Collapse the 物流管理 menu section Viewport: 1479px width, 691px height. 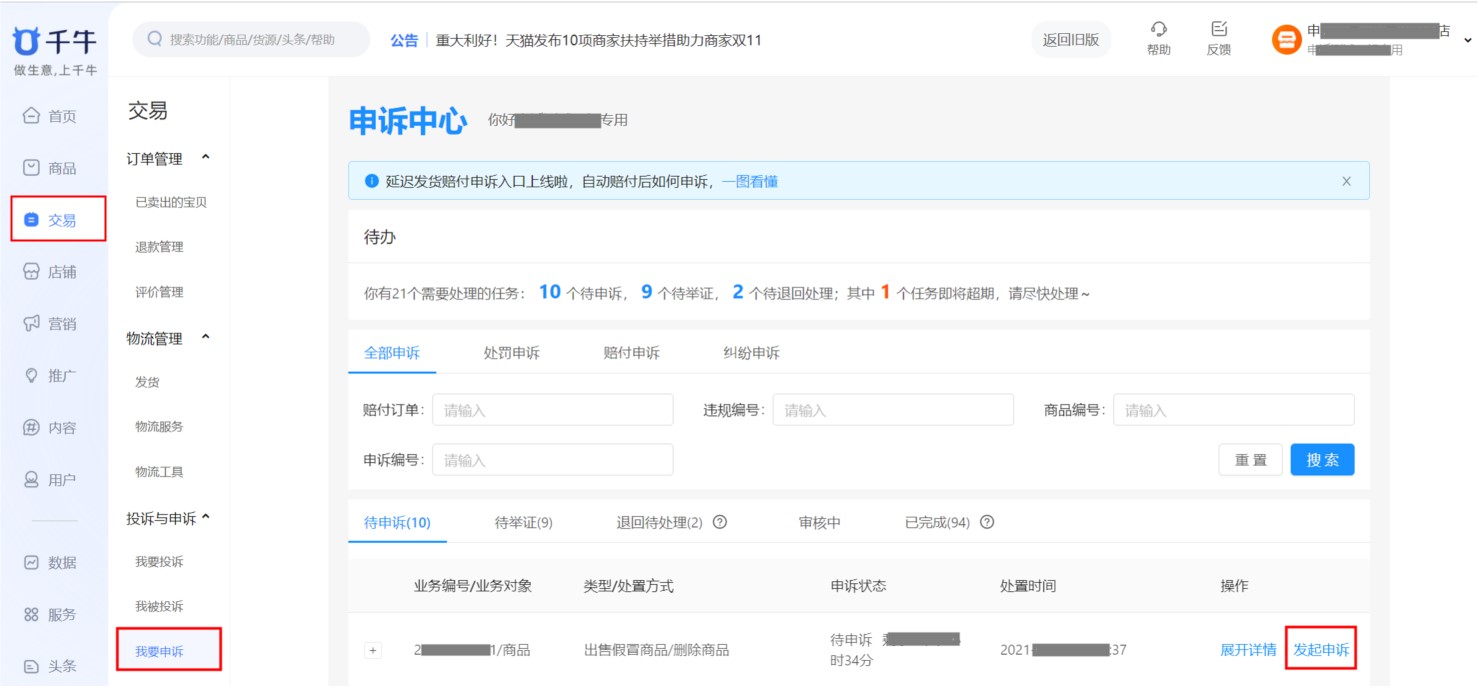click(x=206, y=338)
